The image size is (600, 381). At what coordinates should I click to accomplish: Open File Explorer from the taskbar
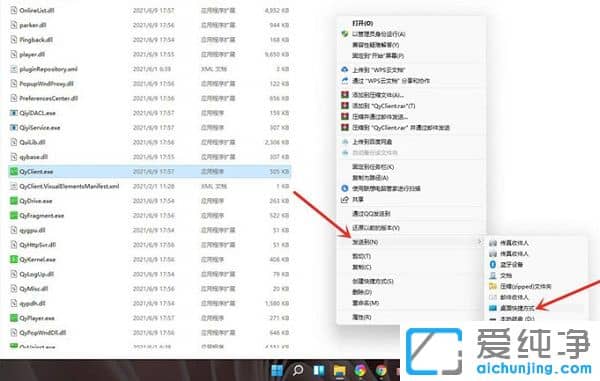click(339, 370)
